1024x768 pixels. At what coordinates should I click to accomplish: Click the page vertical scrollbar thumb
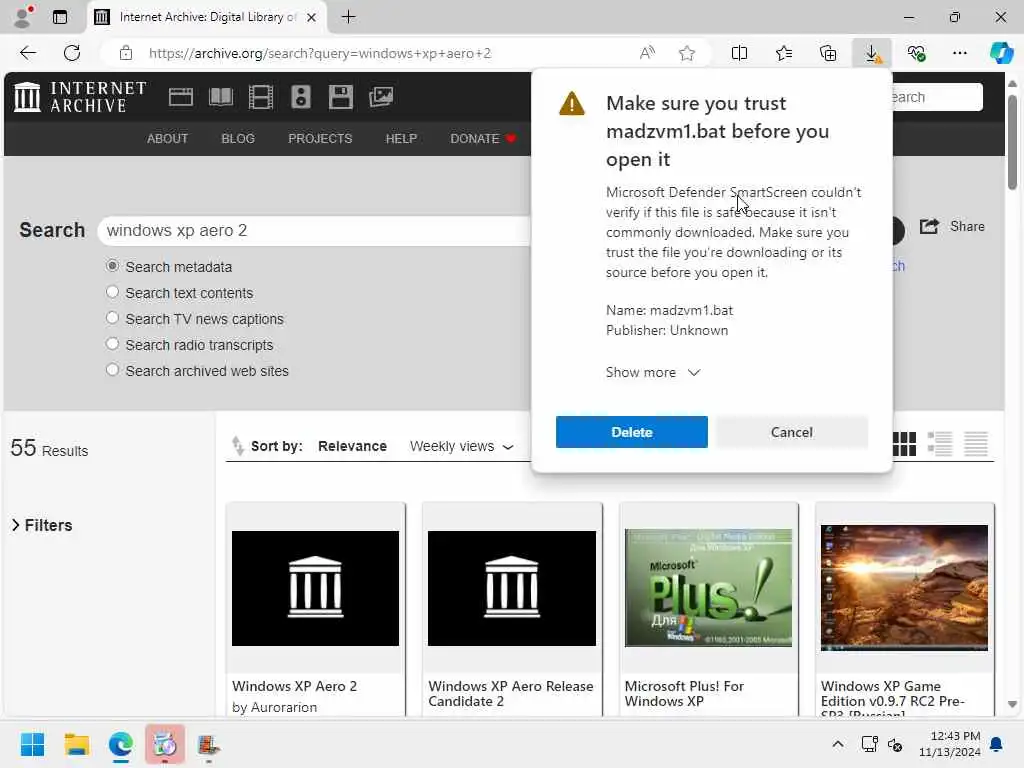[x=1012, y=142]
